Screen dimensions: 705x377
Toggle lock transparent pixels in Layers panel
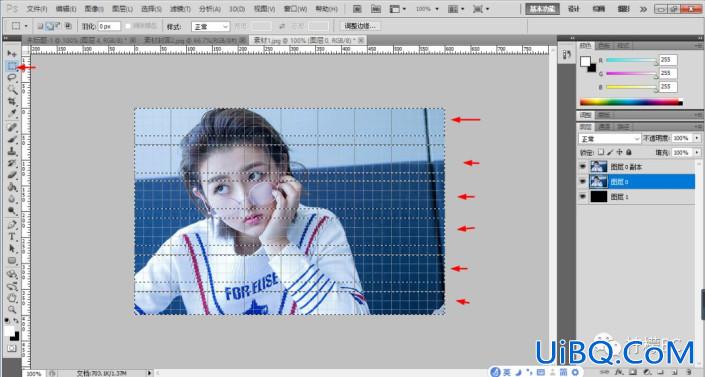coord(601,153)
